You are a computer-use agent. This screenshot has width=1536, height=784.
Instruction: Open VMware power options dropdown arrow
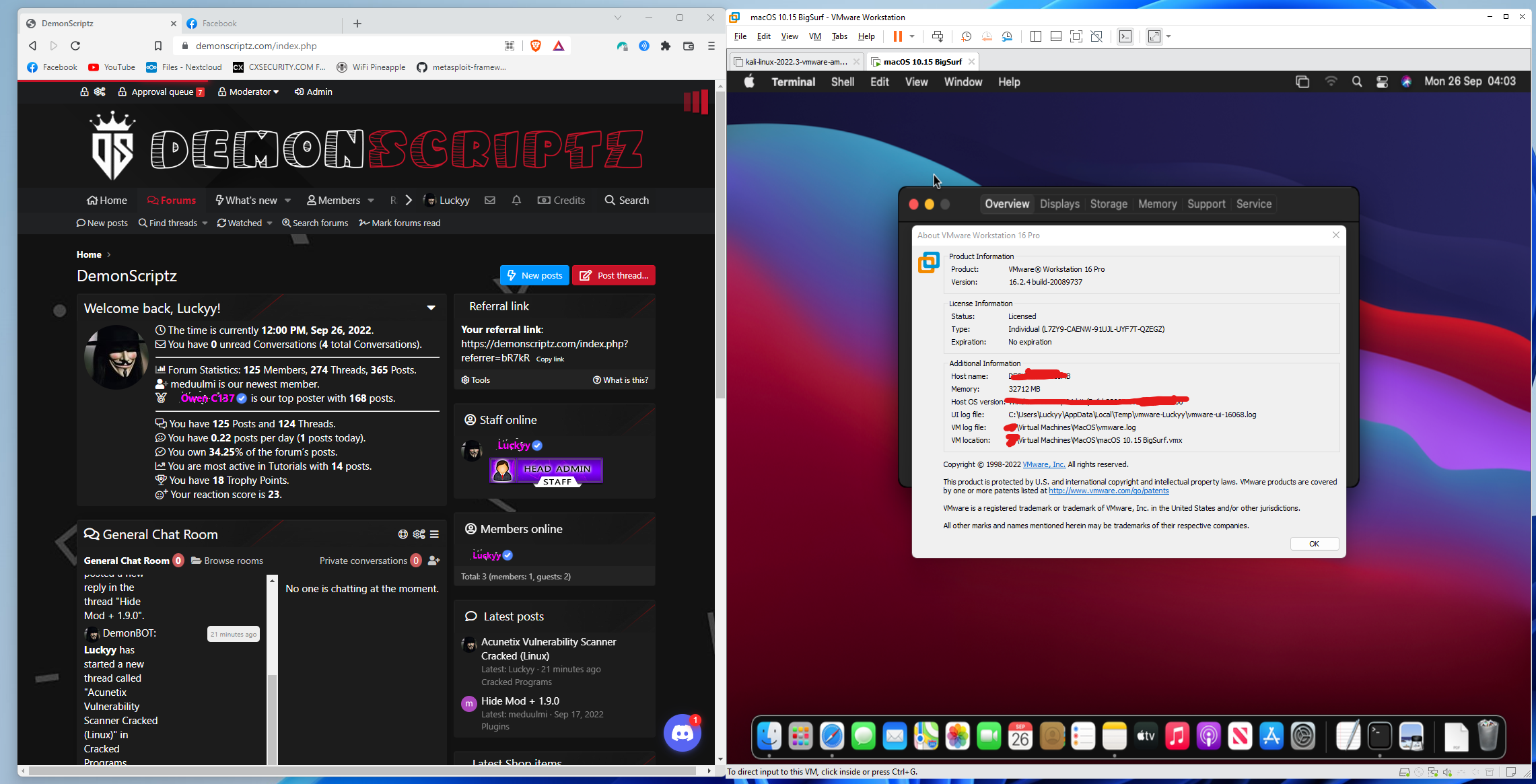tap(912, 36)
